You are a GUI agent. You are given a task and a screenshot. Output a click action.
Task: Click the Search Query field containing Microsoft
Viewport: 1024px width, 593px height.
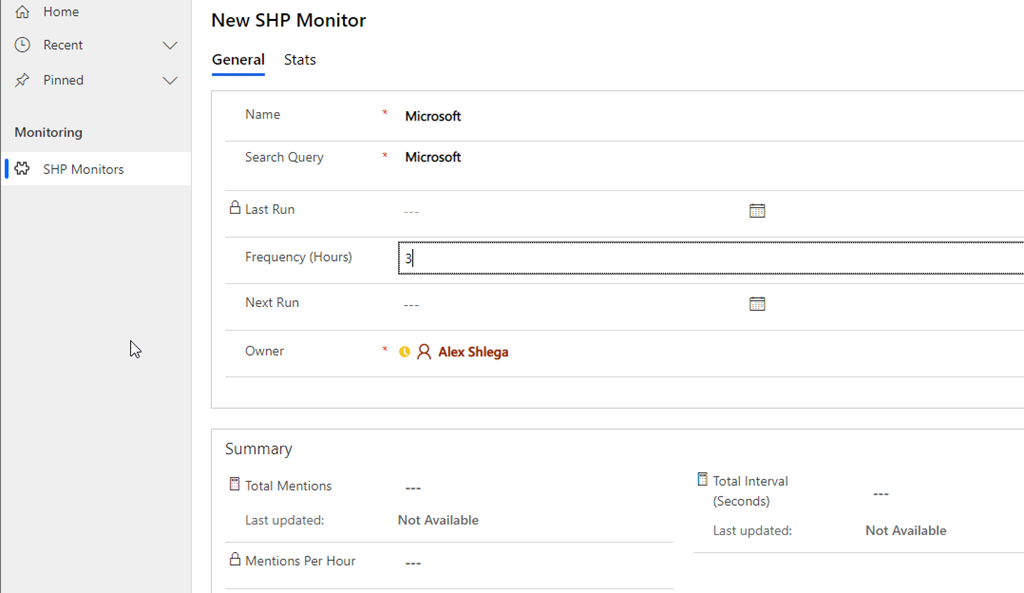pyautogui.click(x=711, y=157)
